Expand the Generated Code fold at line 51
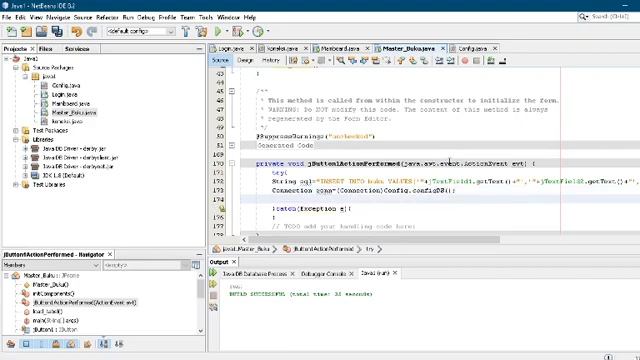The width and height of the screenshot is (640, 360). [x=232, y=145]
